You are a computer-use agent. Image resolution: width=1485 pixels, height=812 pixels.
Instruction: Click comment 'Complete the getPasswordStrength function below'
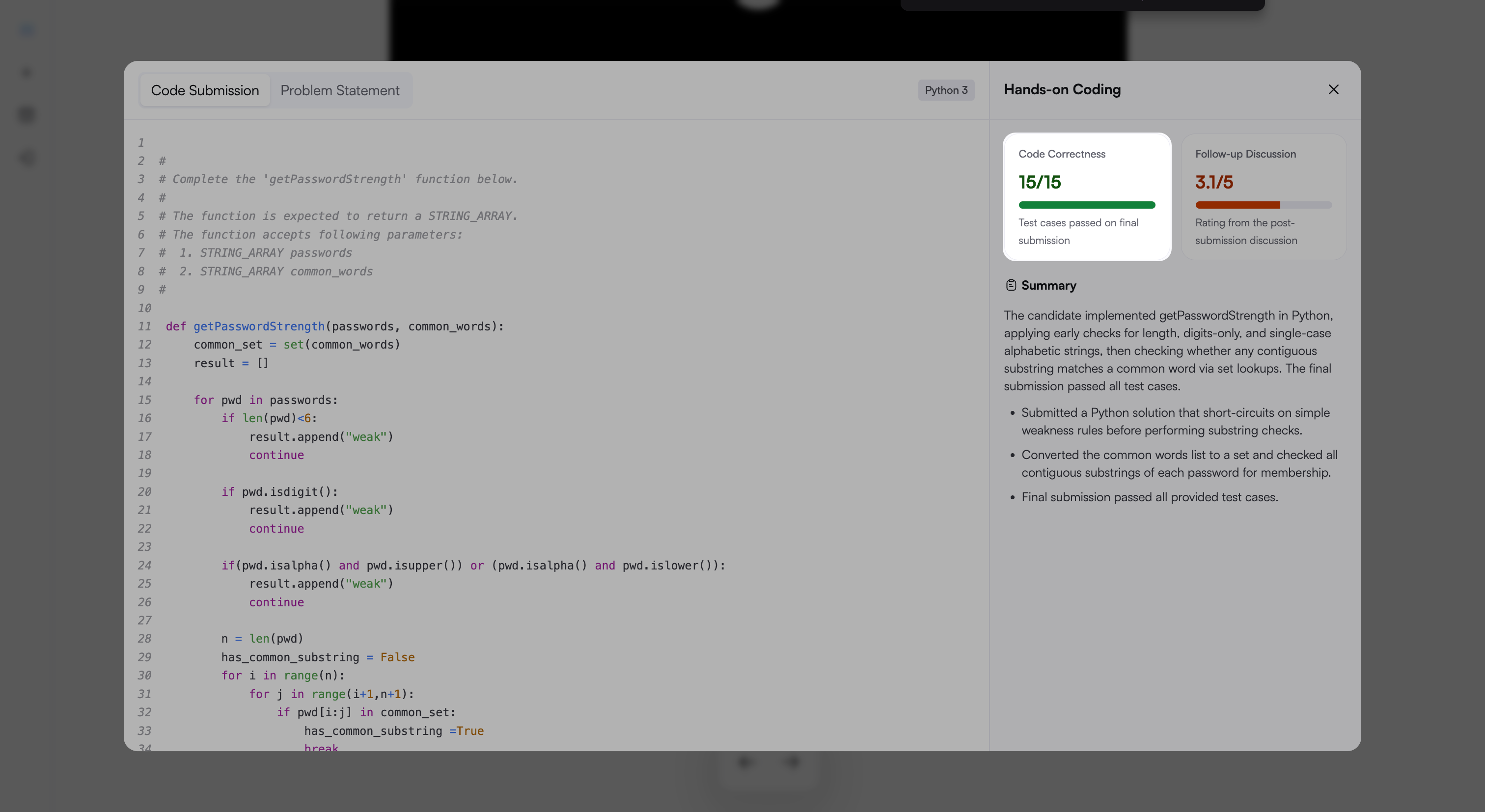338,179
